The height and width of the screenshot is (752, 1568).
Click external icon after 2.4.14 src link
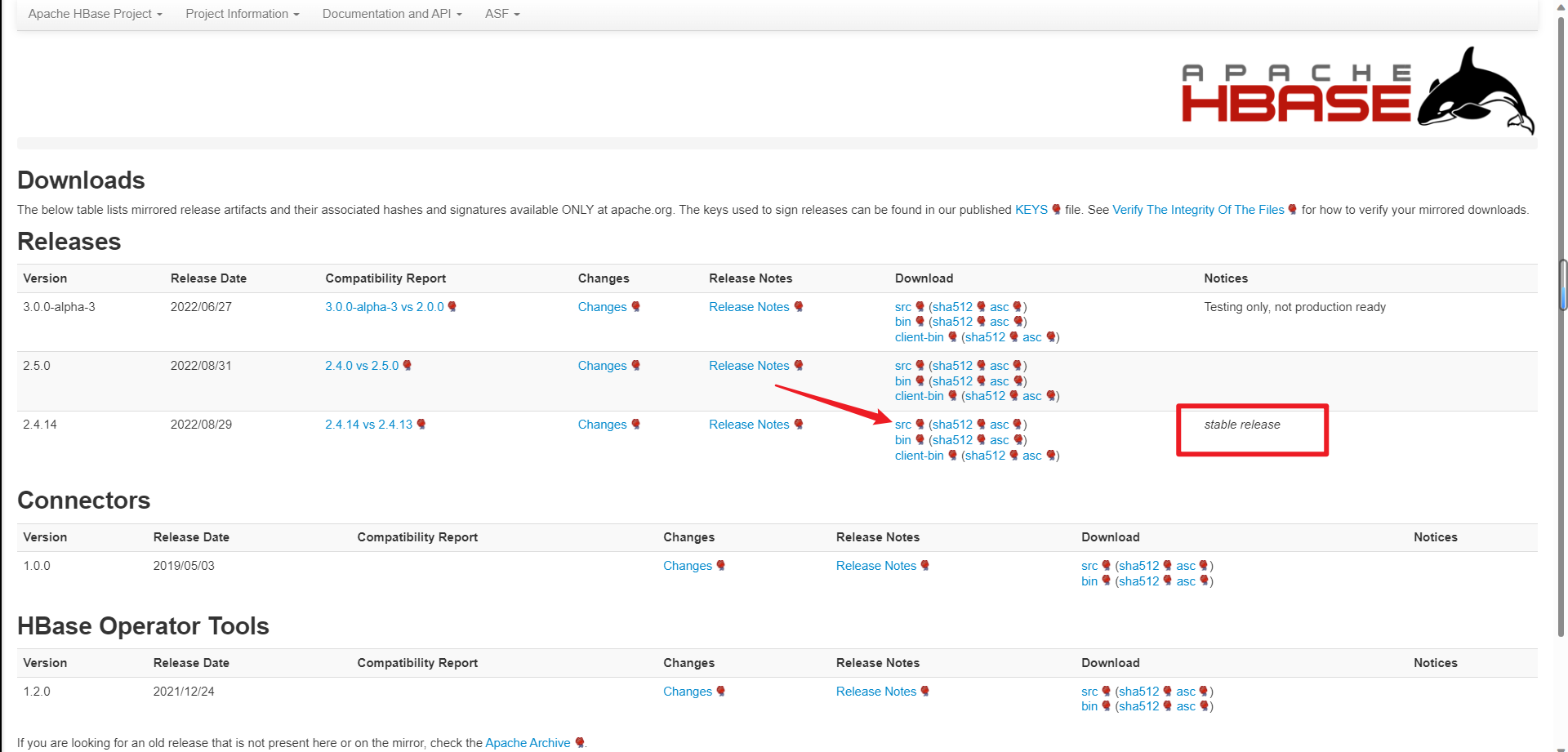tap(920, 425)
